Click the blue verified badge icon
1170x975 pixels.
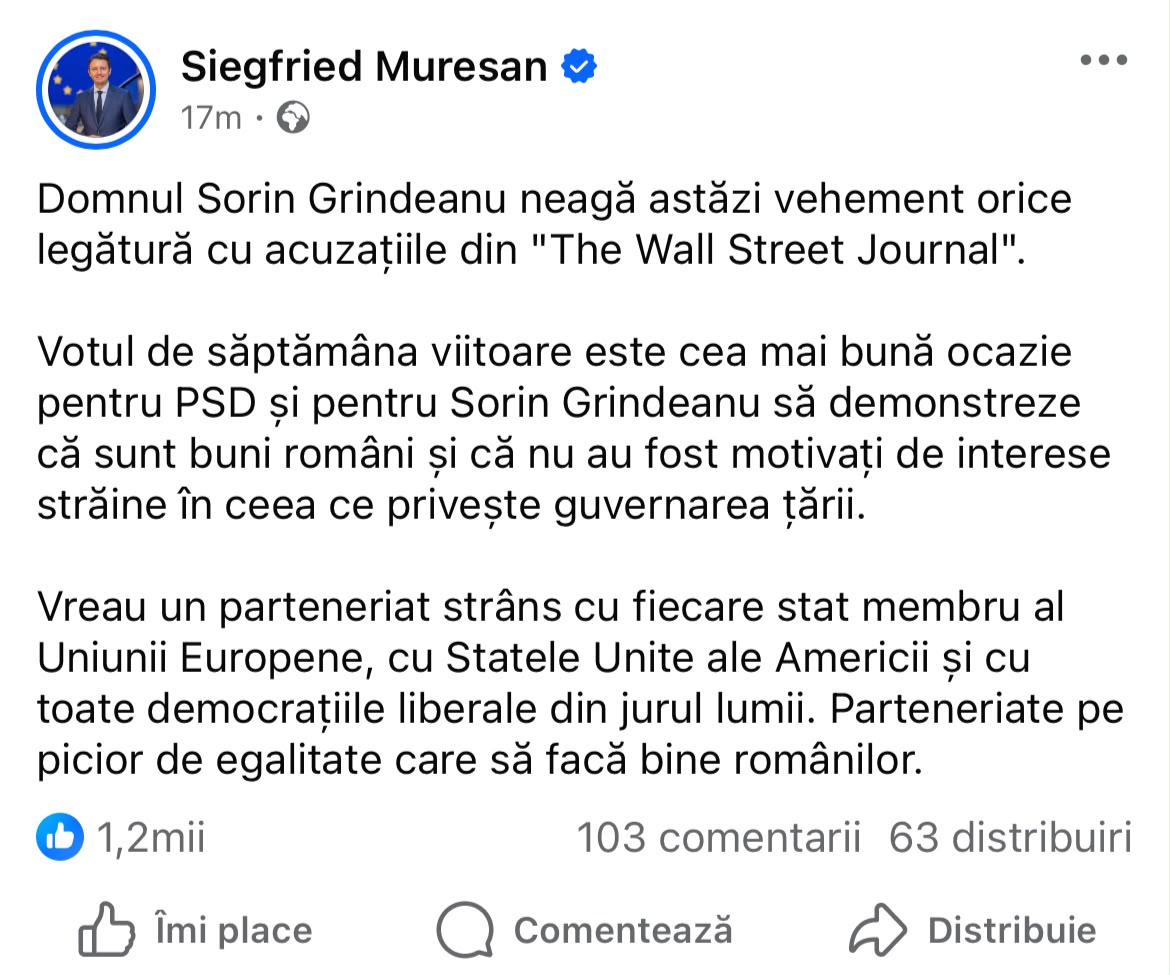point(579,66)
